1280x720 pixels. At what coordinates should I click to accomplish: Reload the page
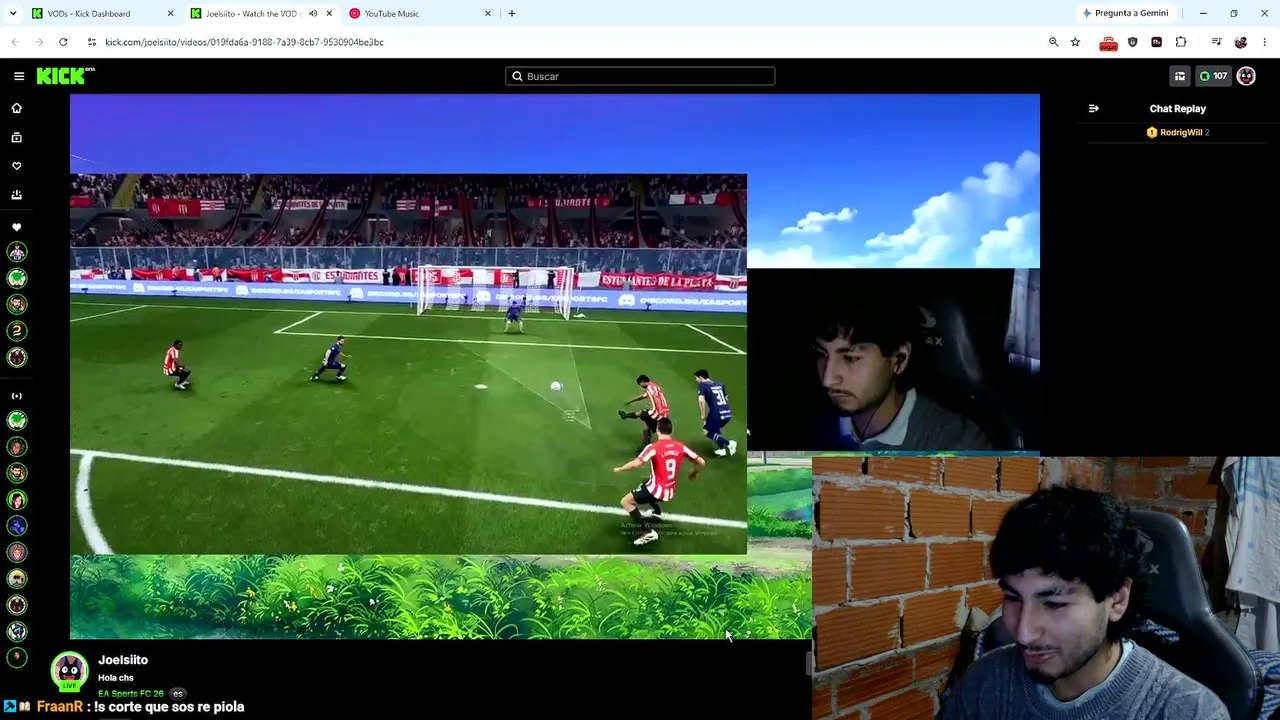63,42
